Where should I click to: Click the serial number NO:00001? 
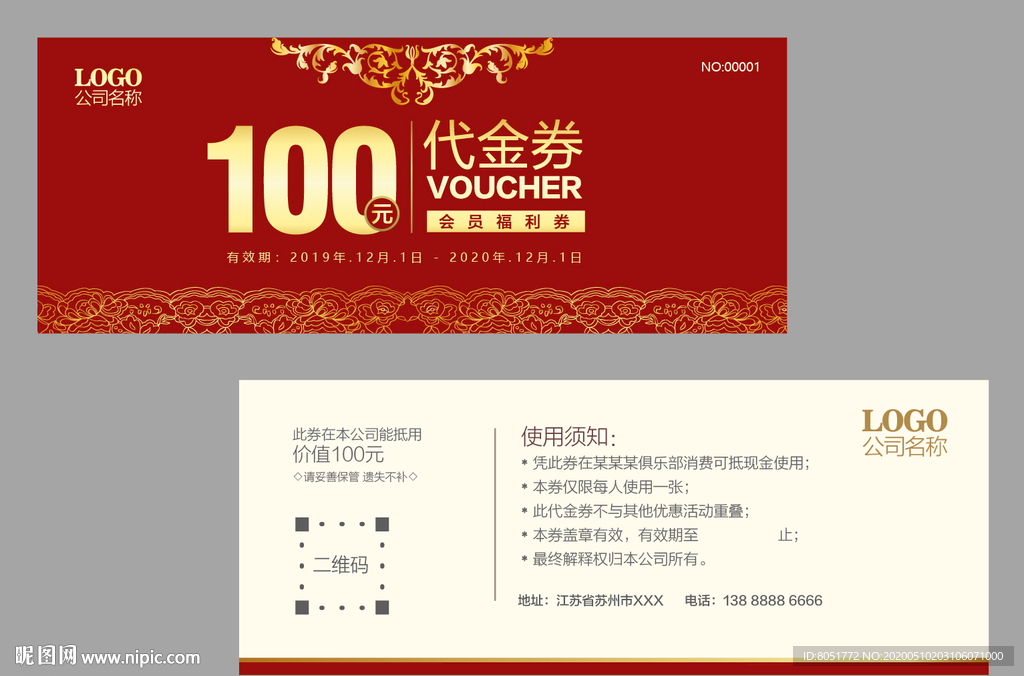(x=730, y=67)
